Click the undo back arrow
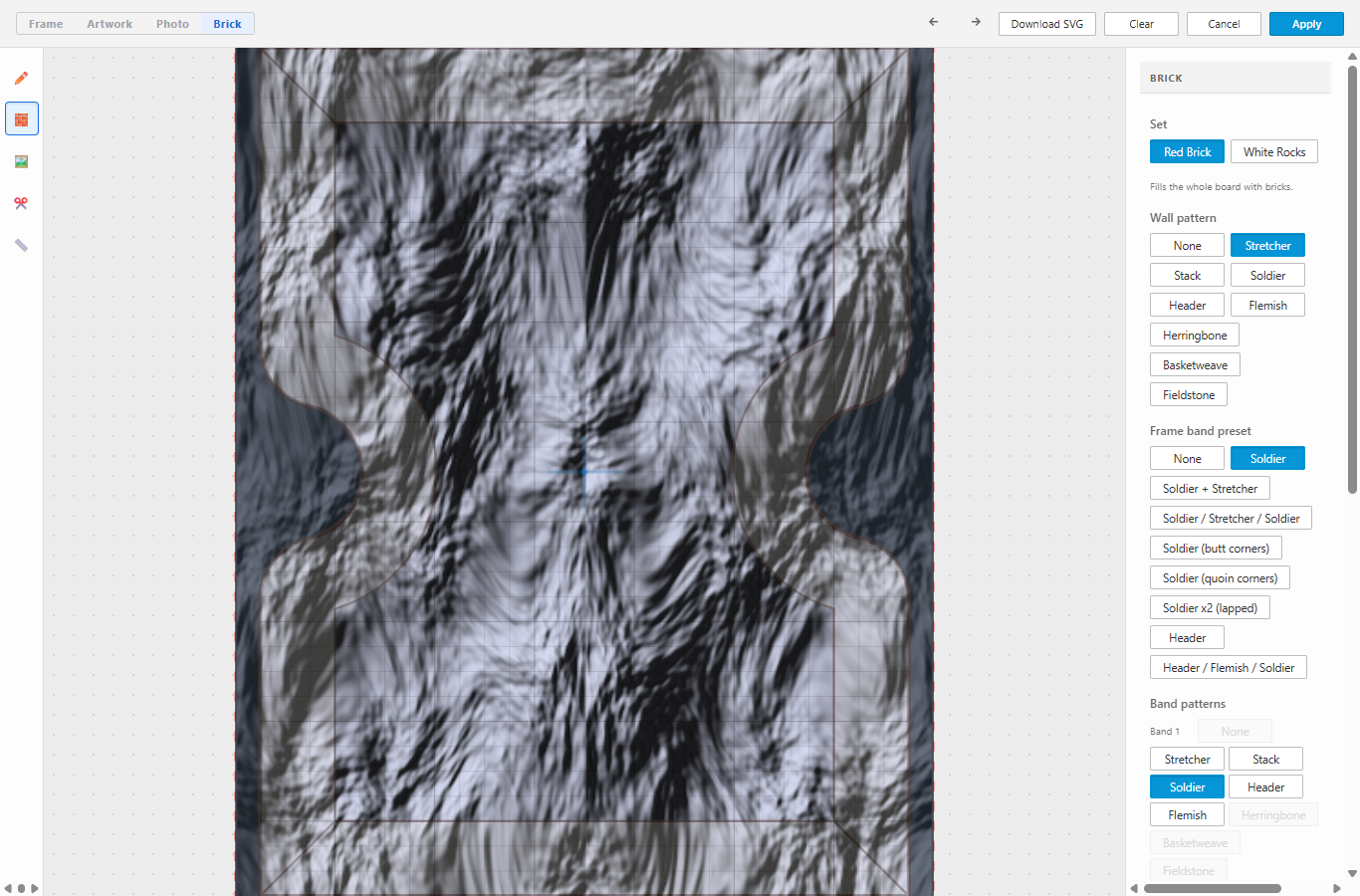The height and width of the screenshot is (896, 1360). pos(933,22)
